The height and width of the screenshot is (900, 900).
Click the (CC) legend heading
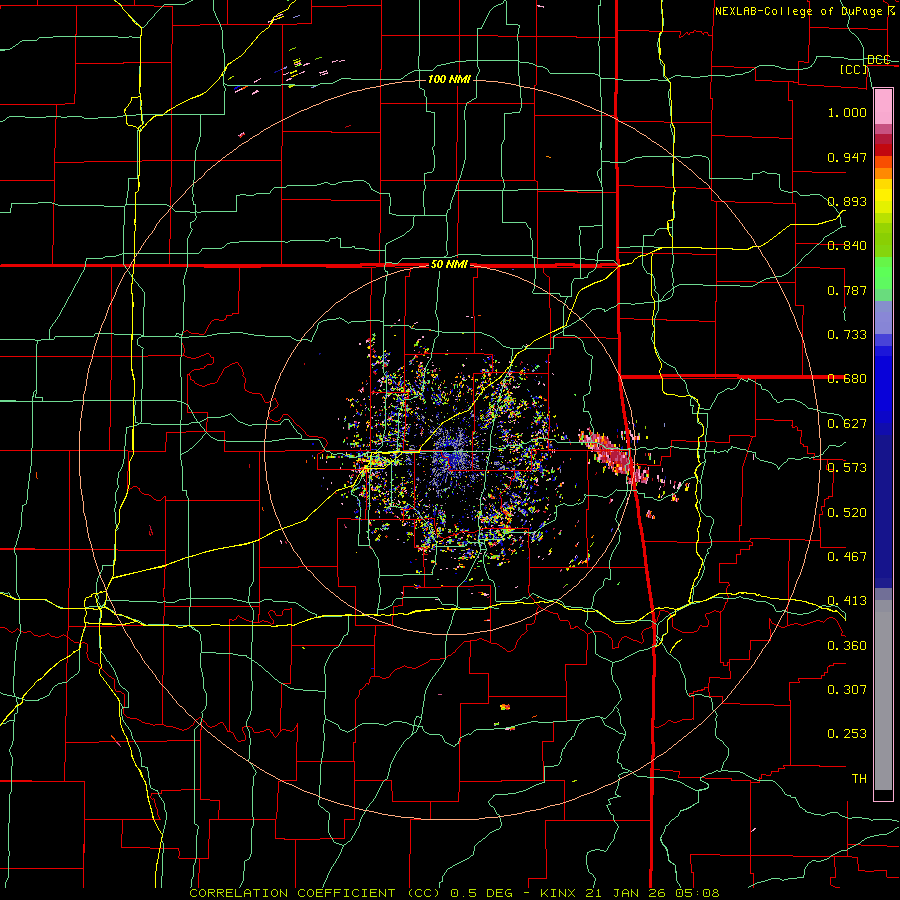pos(854,69)
